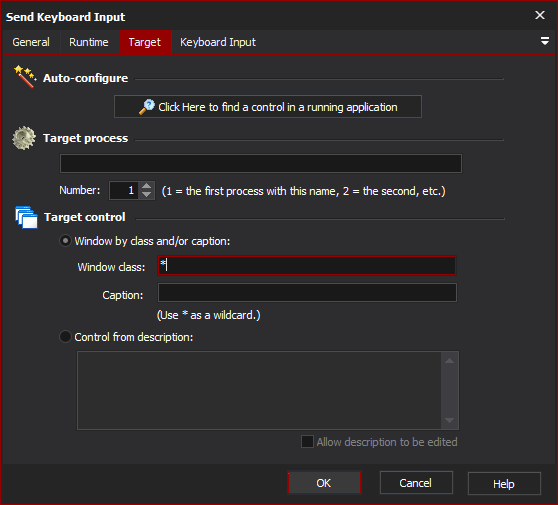Image resolution: width=558 pixels, height=505 pixels.
Task: Select Control from description radio button
Action: (x=65, y=337)
